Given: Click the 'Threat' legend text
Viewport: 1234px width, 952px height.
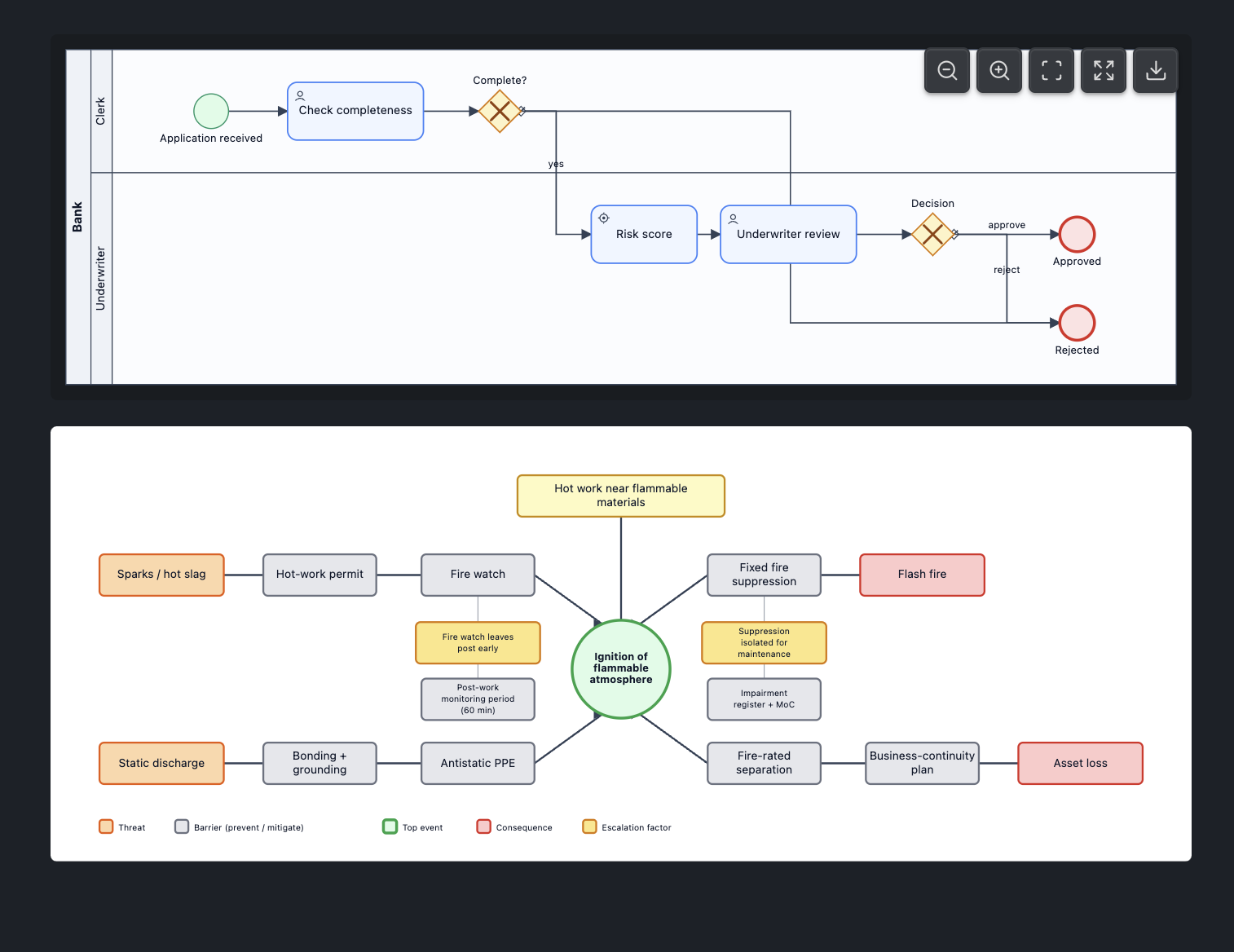Looking at the screenshot, I should (132, 827).
